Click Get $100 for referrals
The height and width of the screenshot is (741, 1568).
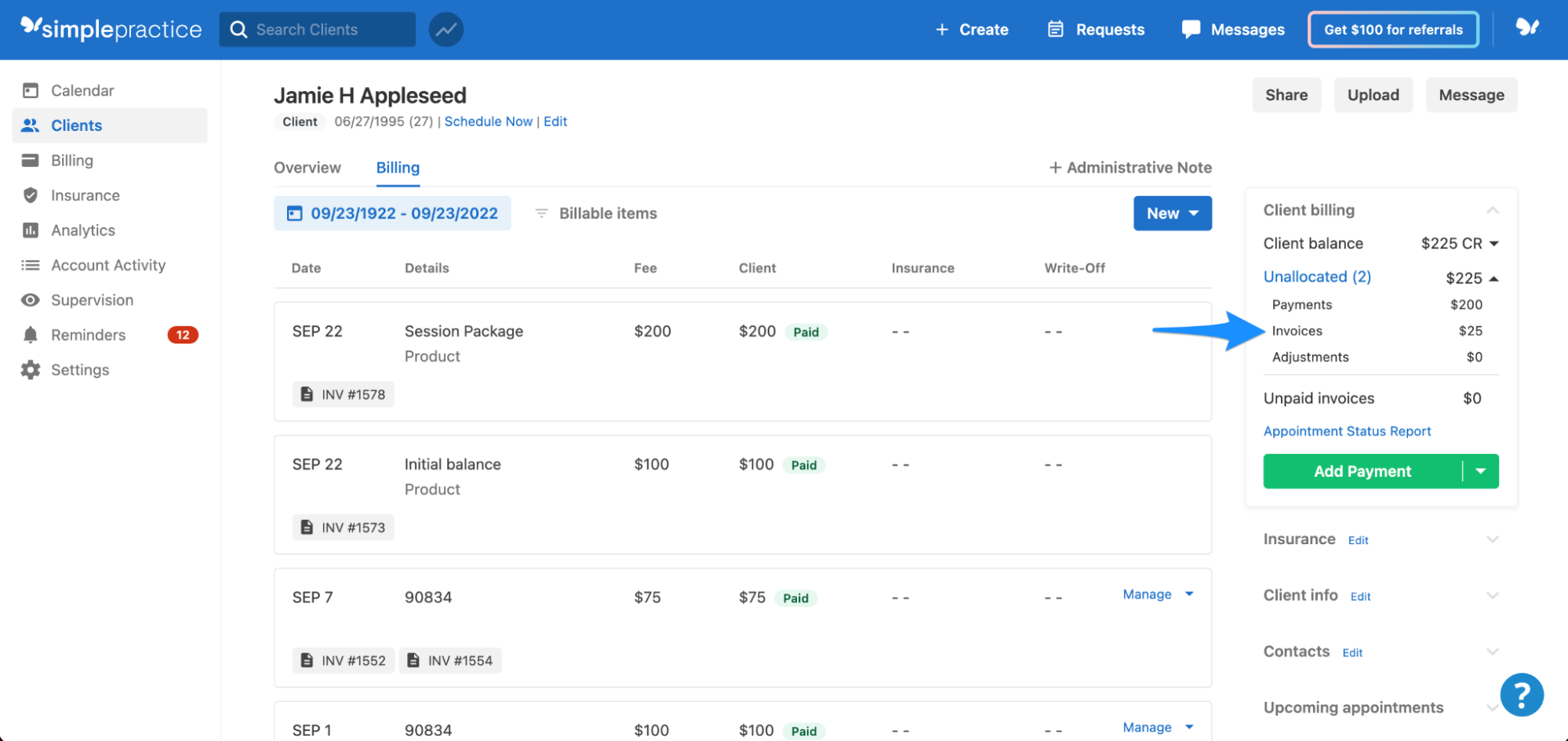(x=1393, y=30)
